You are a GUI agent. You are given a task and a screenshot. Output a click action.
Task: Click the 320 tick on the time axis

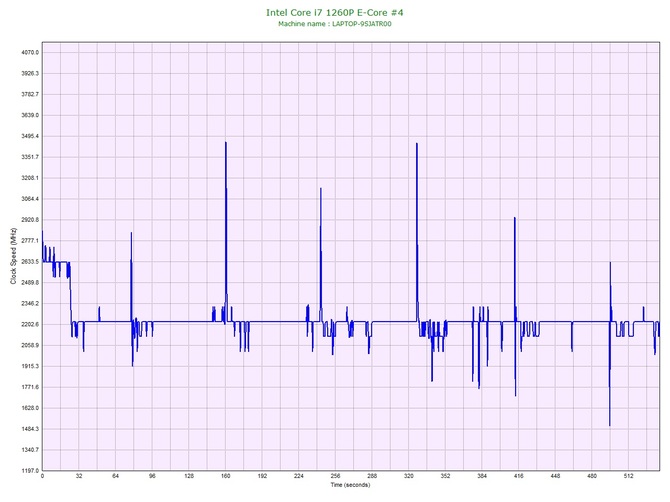409,476
